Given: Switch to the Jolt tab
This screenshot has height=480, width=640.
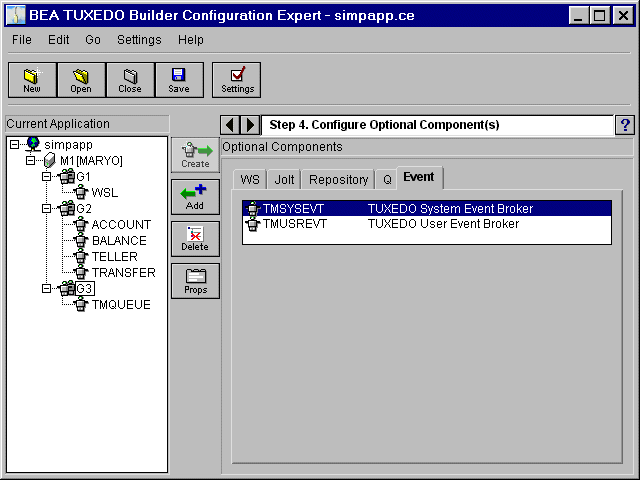Looking at the screenshot, I should (x=284, y=180).
